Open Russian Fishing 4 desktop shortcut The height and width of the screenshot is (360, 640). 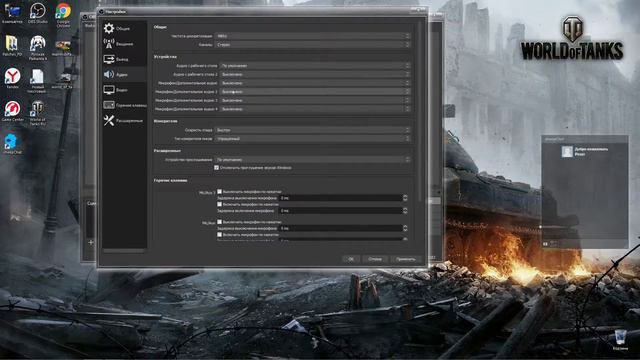point(38,48)
